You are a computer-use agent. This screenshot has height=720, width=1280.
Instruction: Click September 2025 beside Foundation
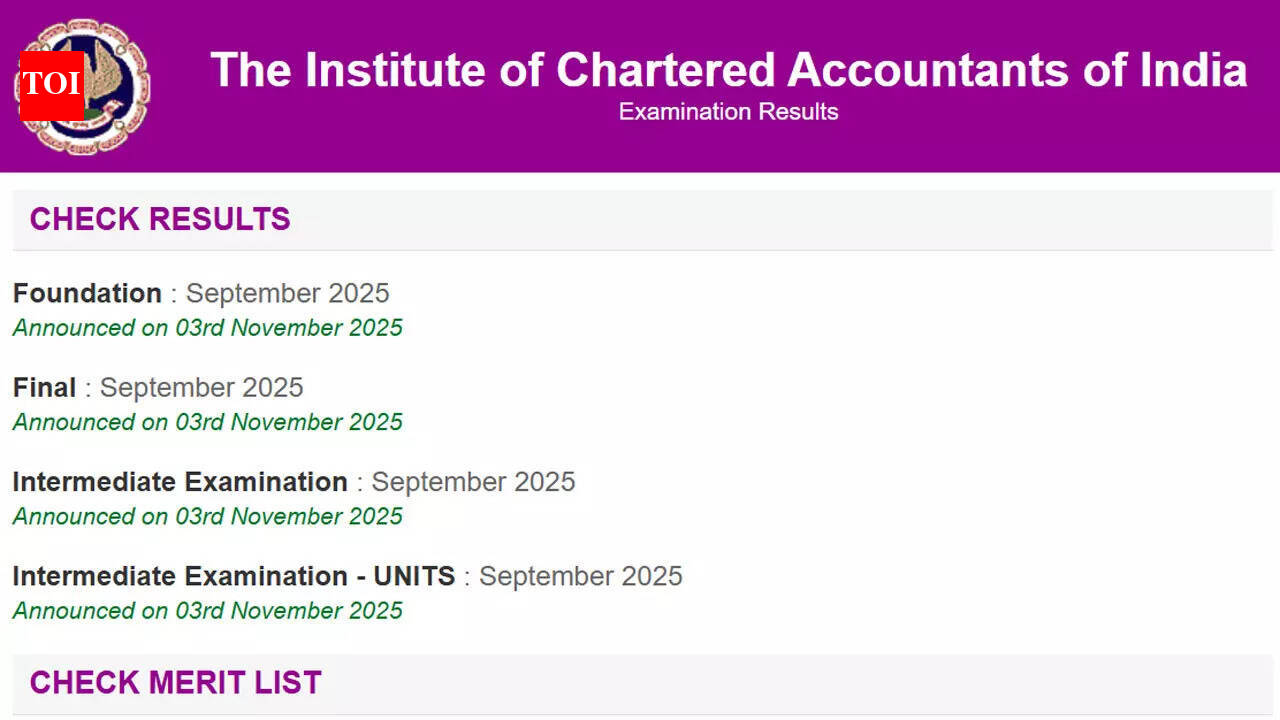pos(287,293)
